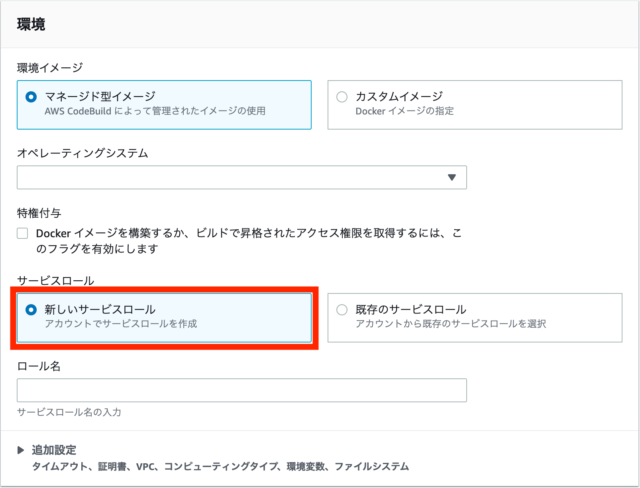Click the オペレーティングシステム combo box field
The image size is (640, 488).
(242, 177)
